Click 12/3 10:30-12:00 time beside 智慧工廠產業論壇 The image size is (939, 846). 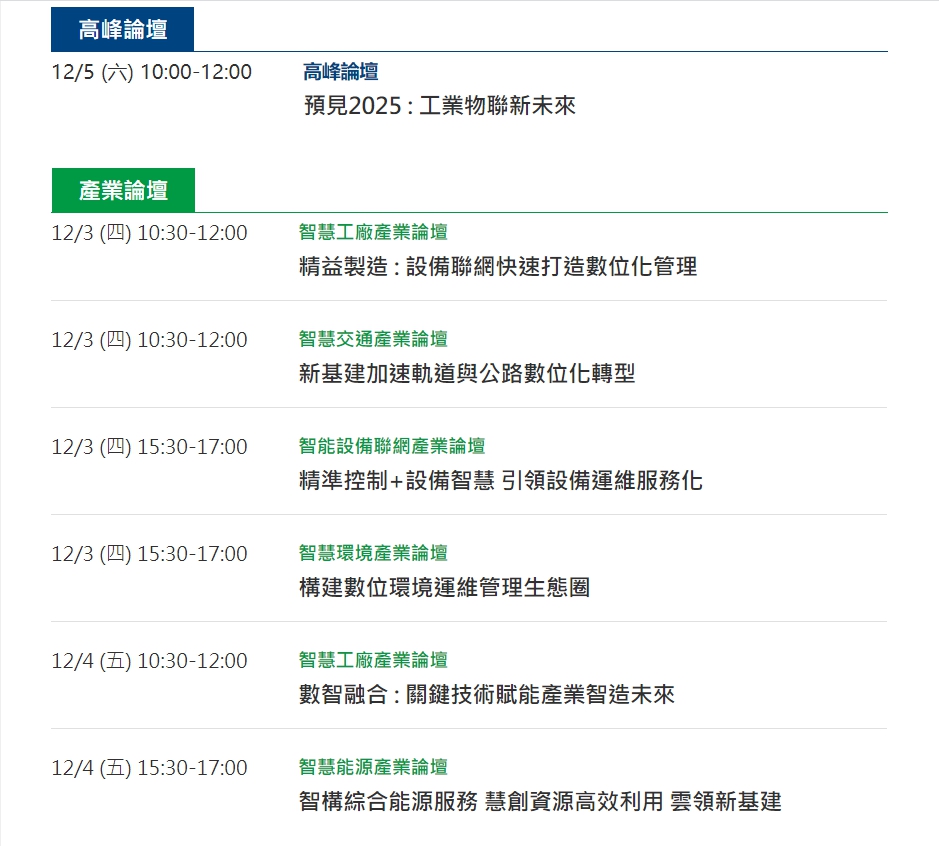[x=149, y=233]
